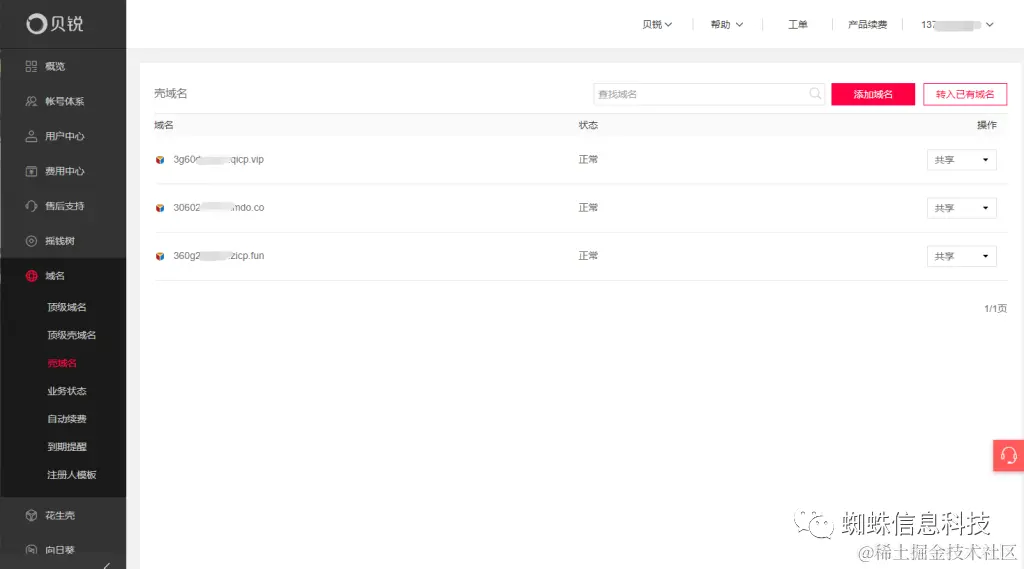Click the 添加域名 button

tap(872, 94)
